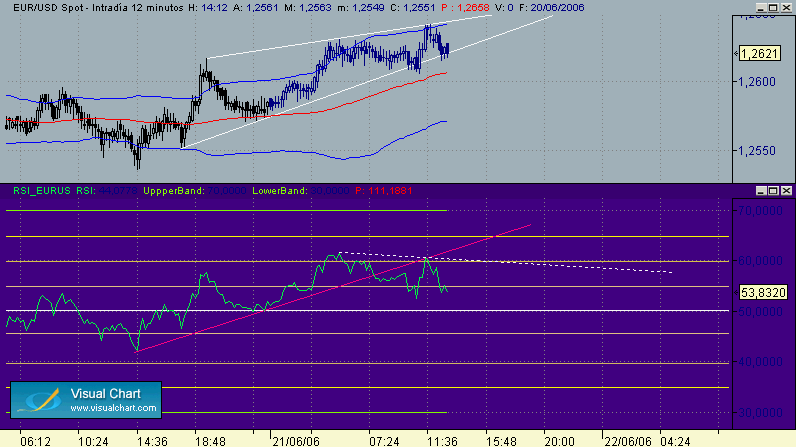Viewport: 796px width, 447px height.
Task: Maximize the EUR/USD price chart panel
Action: click(x=773, y=8)
